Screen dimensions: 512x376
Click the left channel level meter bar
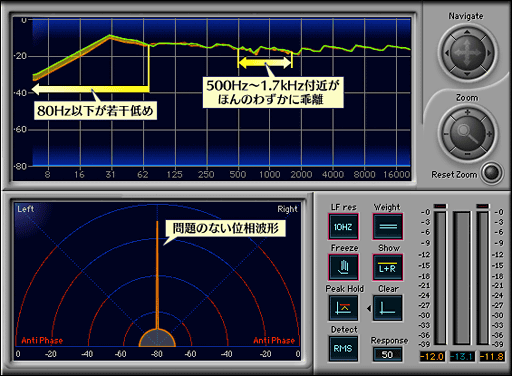(x=440, y=278)
